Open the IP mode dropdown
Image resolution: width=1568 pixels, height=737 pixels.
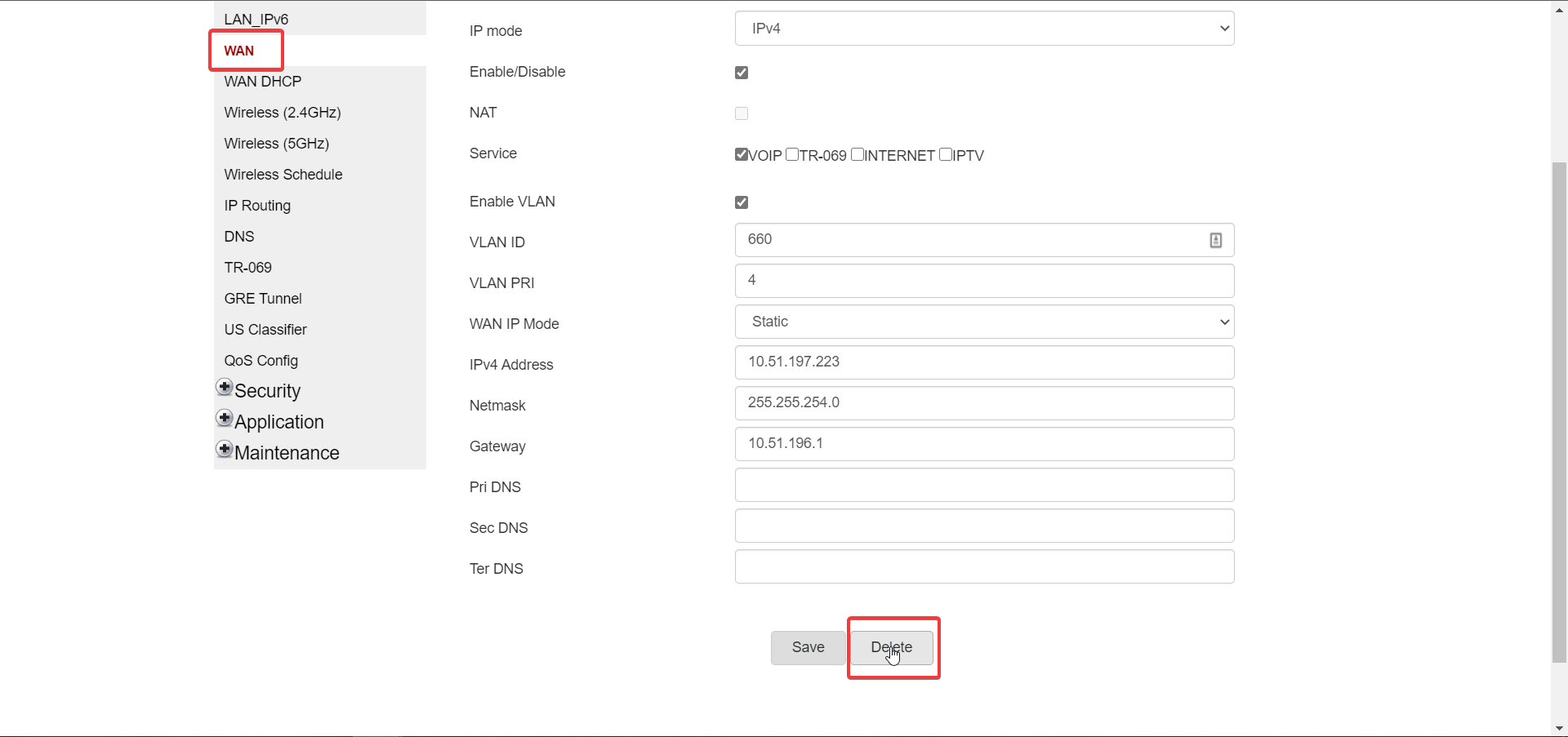pos(984,29)
